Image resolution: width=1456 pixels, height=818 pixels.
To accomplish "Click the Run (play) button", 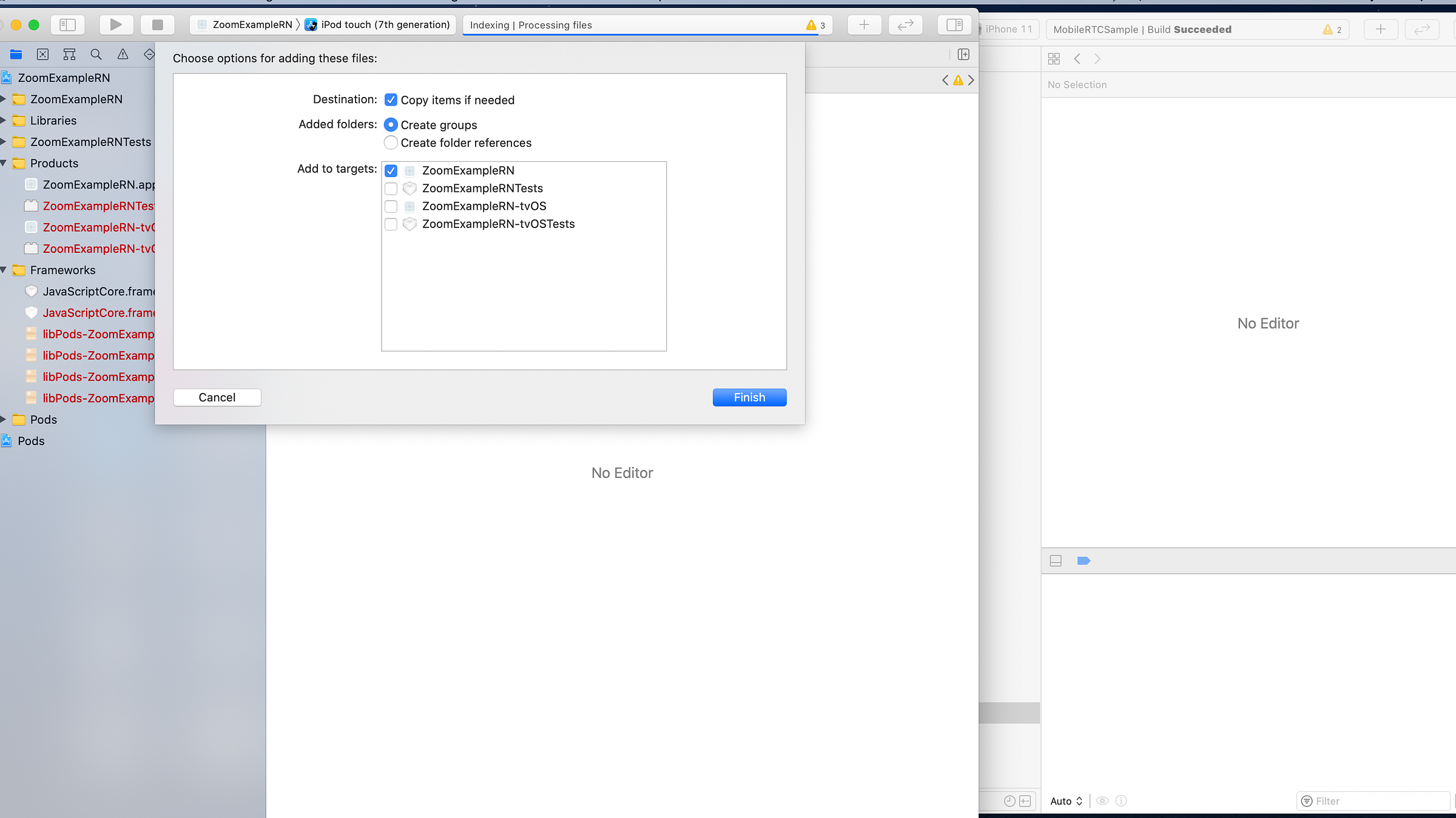I will tap(115, 25).
